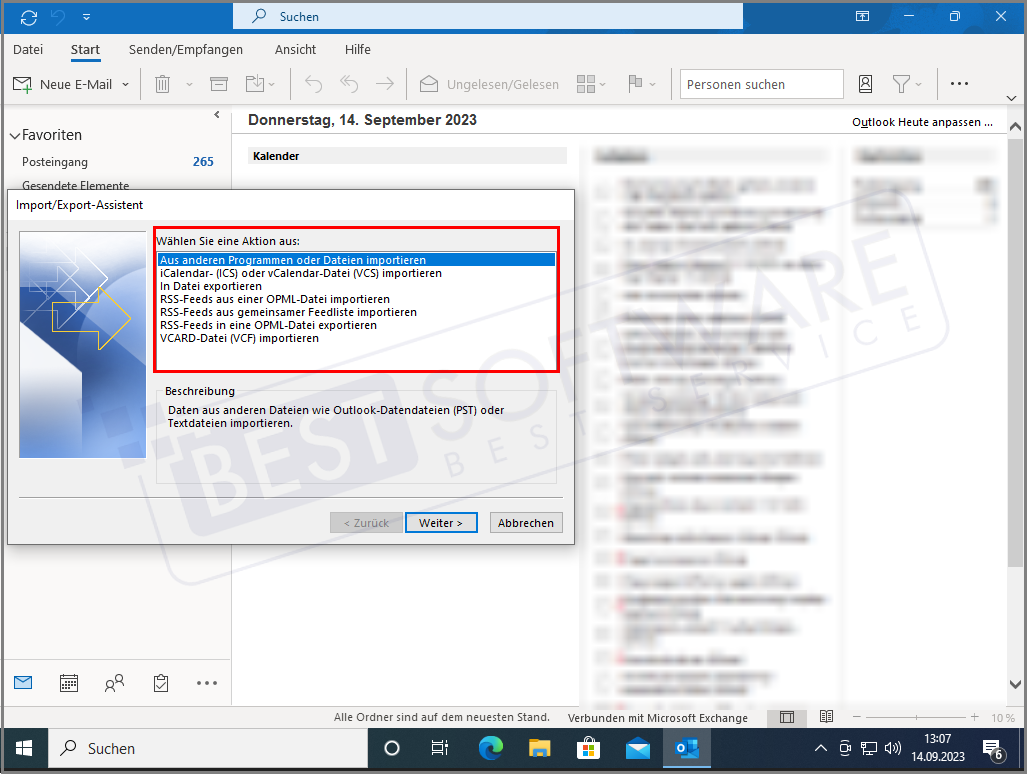Open the Ansicht menu tab
This screenshot has height=775, width=1028.
[x=295, y=50]
